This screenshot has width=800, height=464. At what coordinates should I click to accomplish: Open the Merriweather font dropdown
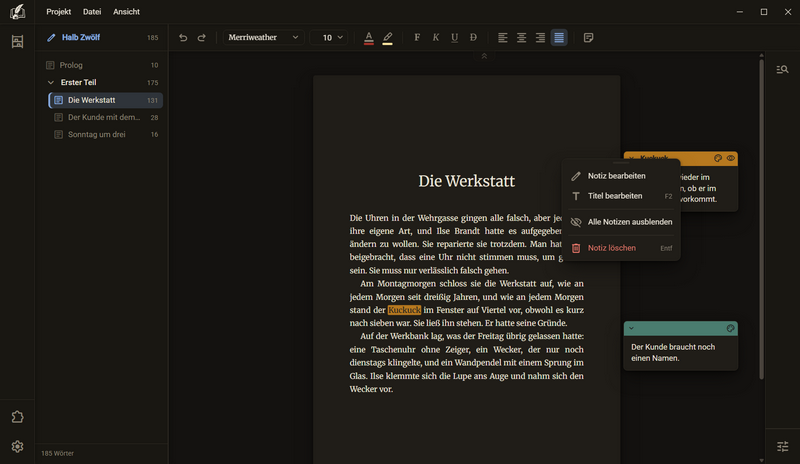pos(263,37)
